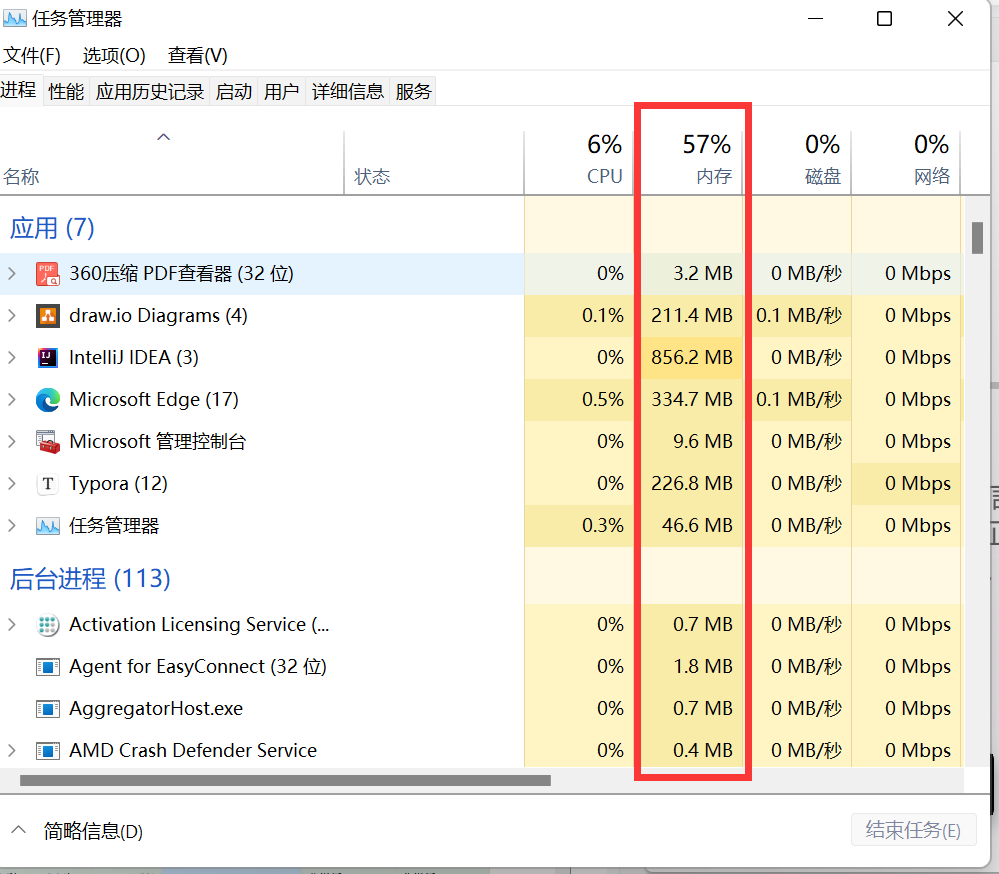Click the vertical scrollbar thumb
This screenshot has width=999, height=874.
click(977, 238)
